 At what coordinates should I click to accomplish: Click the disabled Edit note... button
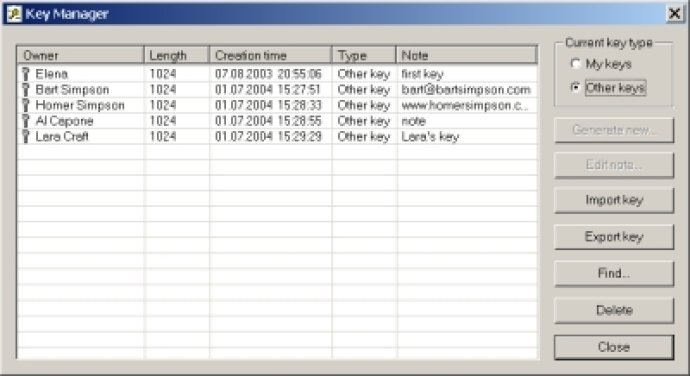(x=614, y=165)
